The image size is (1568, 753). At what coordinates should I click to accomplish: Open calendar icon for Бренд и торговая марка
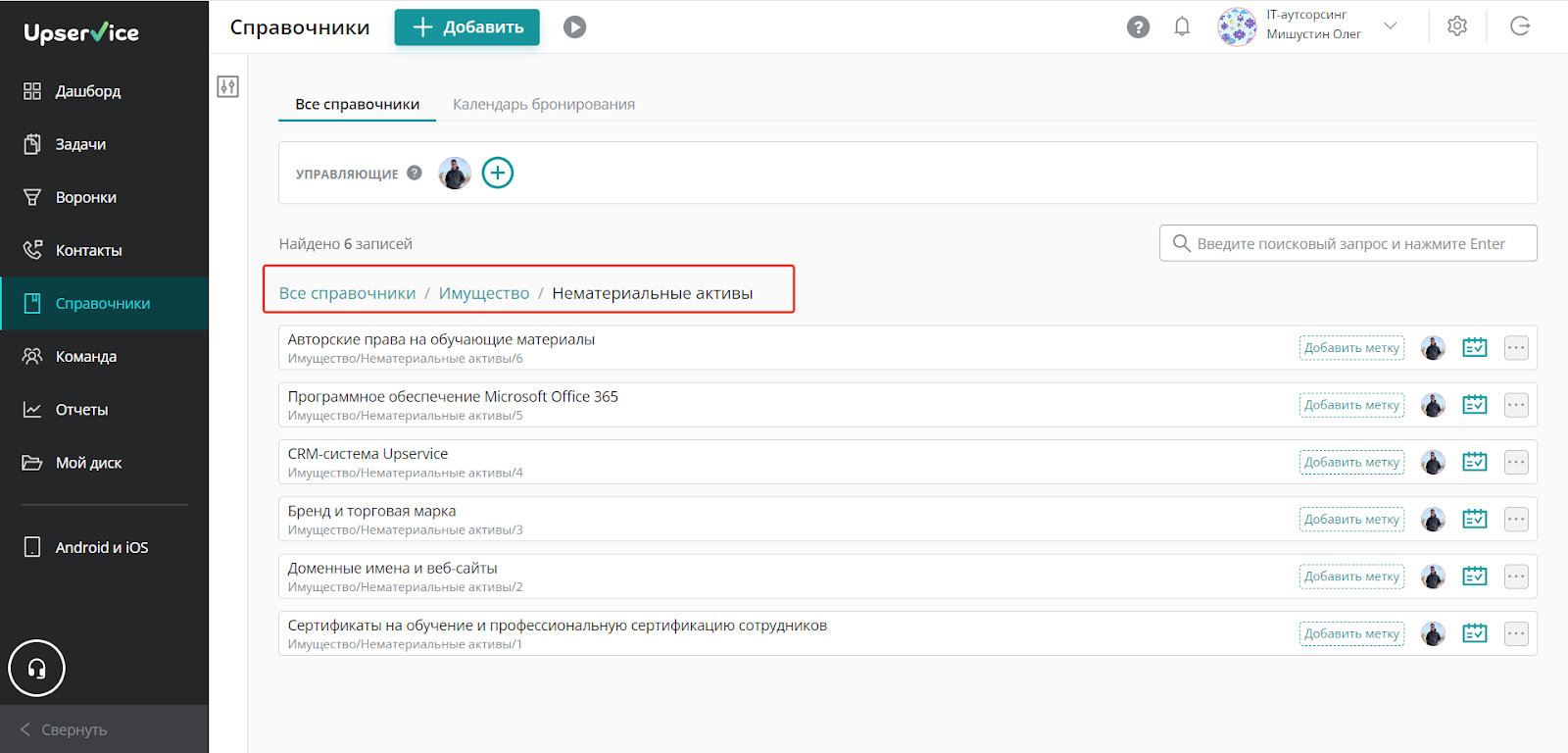tap(1475, 519)
